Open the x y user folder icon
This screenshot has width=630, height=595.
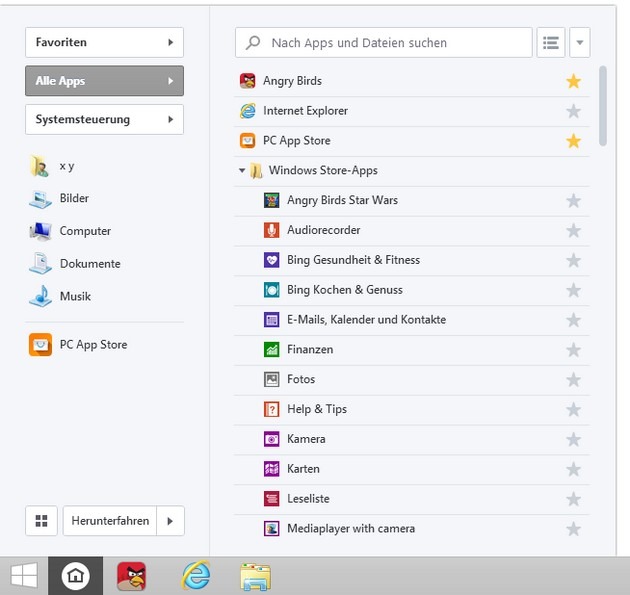click(x=40, y=166)
